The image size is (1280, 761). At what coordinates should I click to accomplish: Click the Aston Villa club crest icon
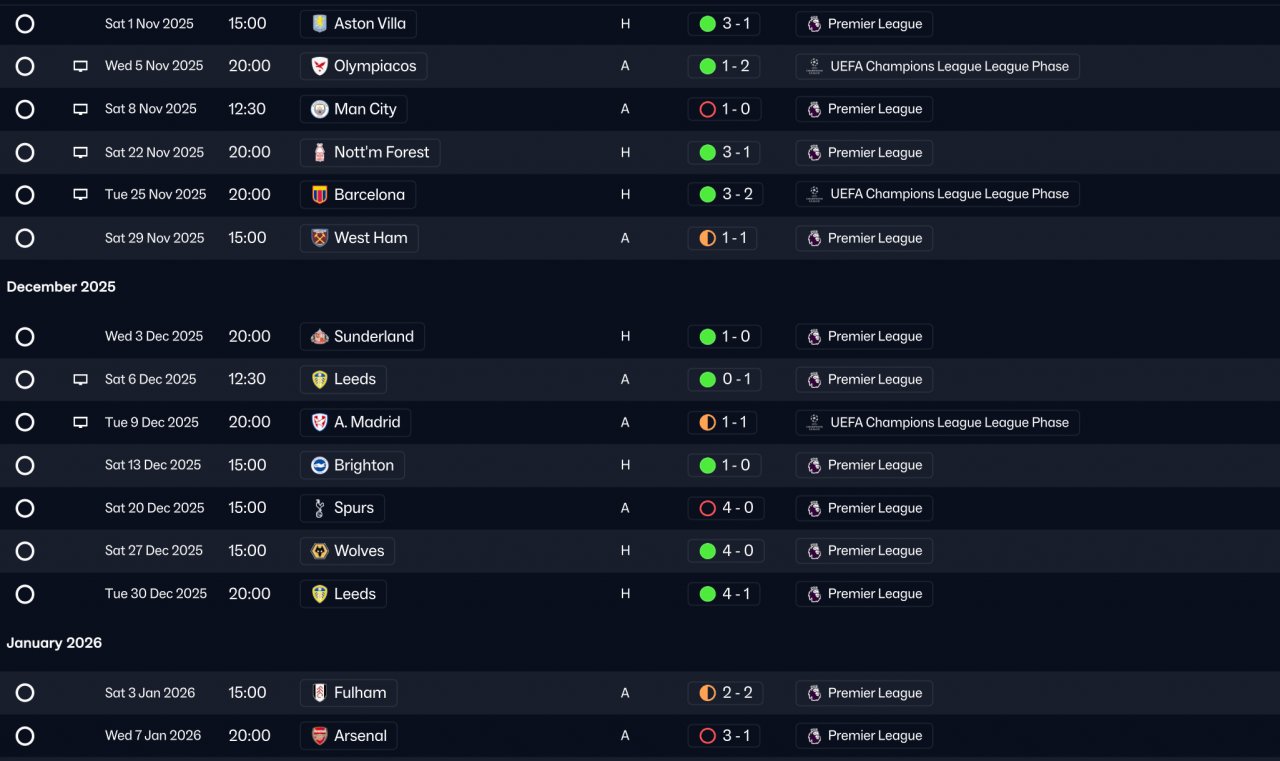319,24
